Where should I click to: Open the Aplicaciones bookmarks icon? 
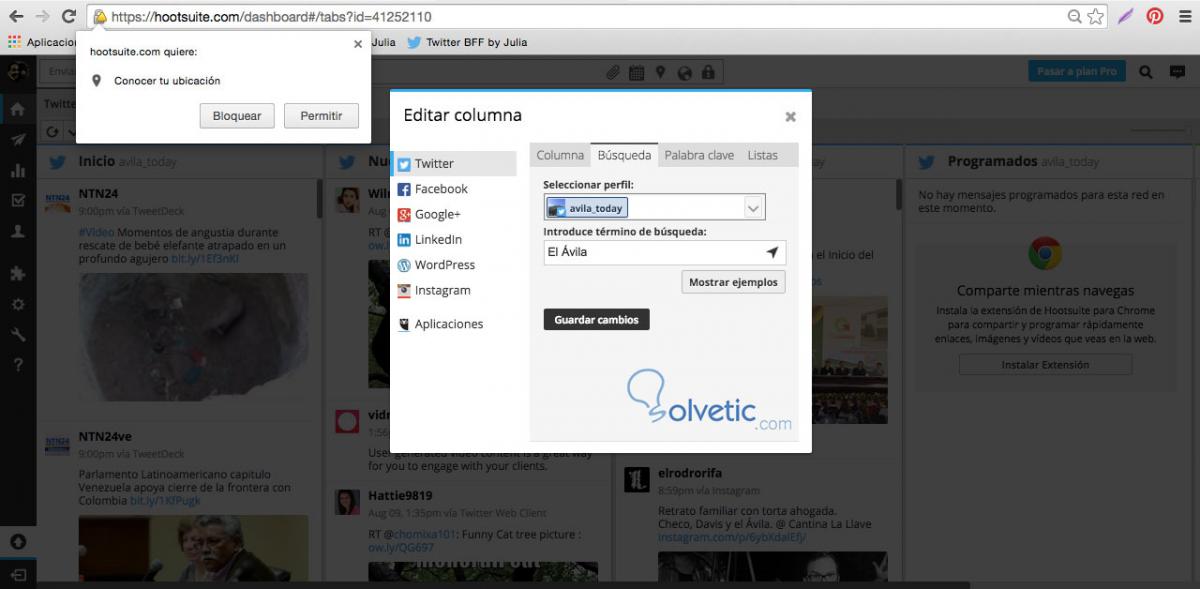[14, 42]
